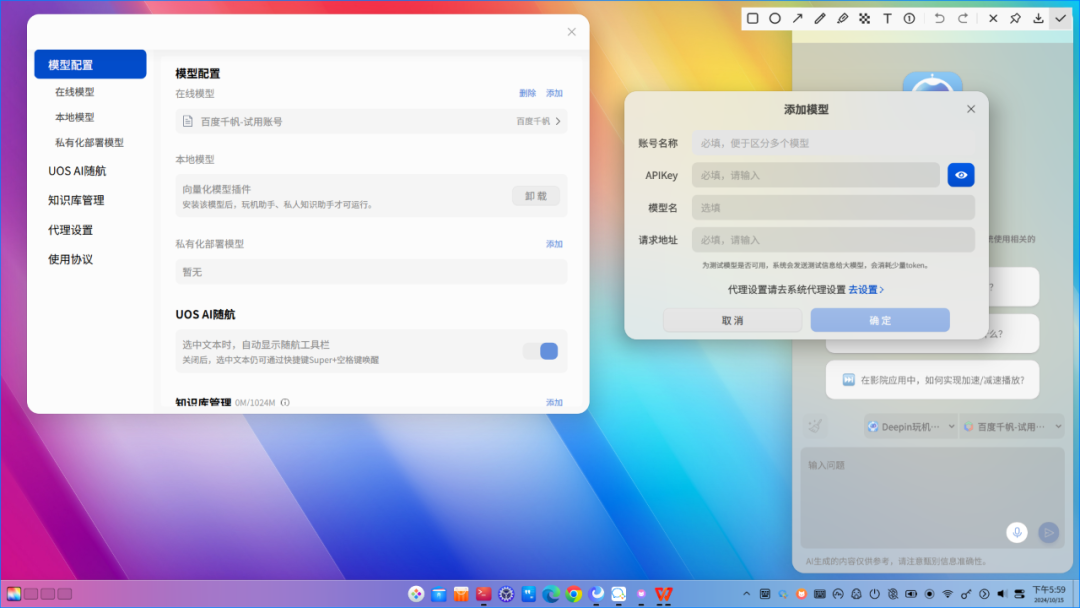Undo the last screenshot annotation
The height and width of the screenshot is (608, 1080).
pos(939,19)
